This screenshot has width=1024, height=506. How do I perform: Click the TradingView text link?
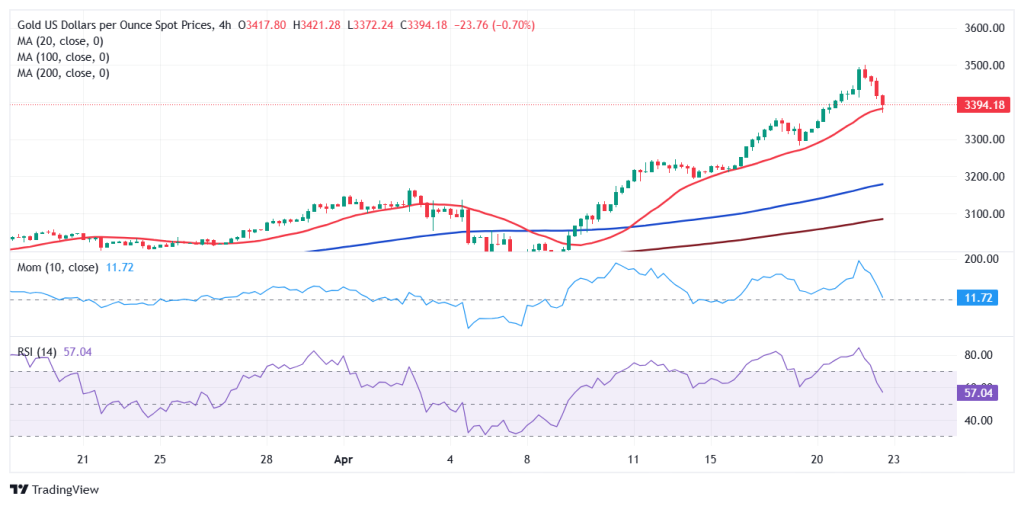tap(64, 489)
